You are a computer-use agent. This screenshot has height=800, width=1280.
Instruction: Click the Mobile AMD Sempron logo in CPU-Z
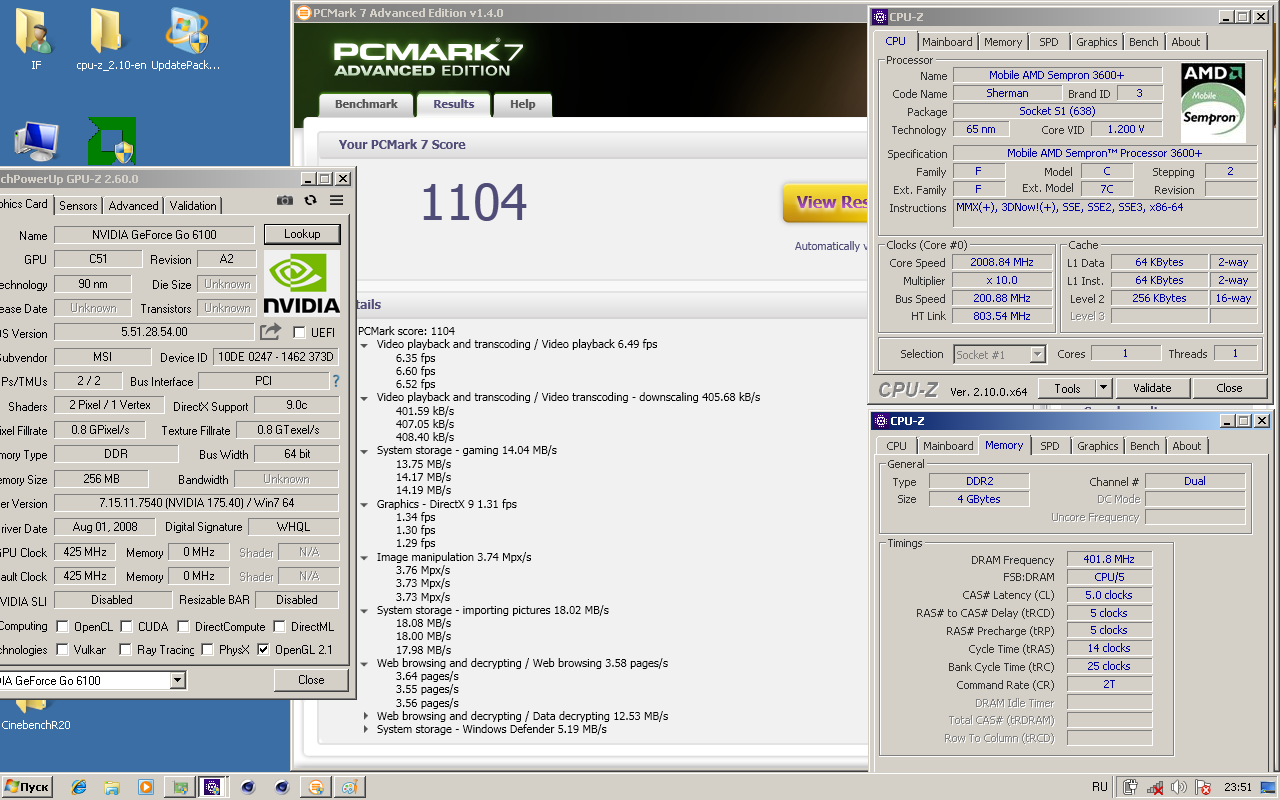1213,101
